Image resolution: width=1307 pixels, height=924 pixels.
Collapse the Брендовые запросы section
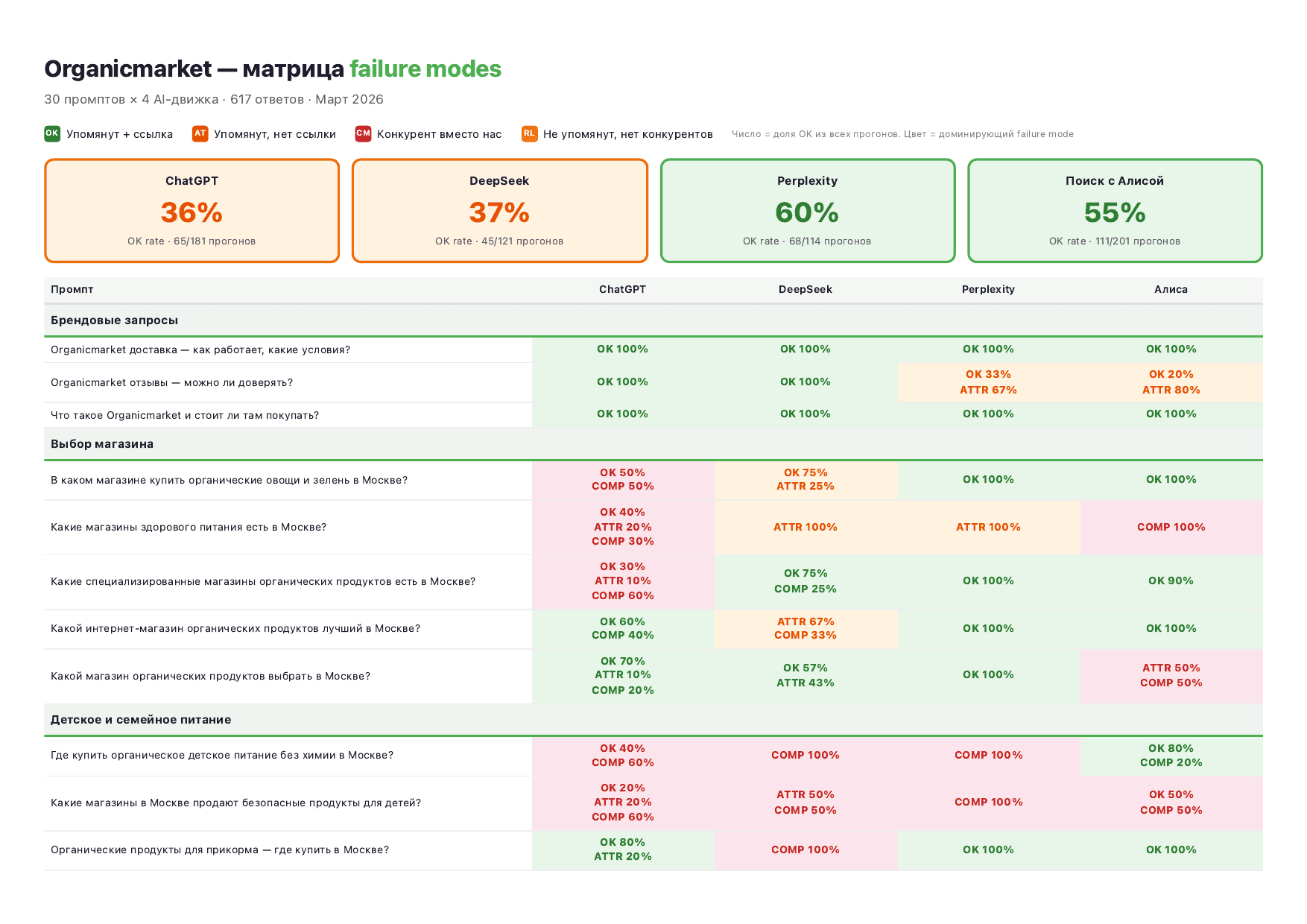pyautogui.click(x=115, y=320)
